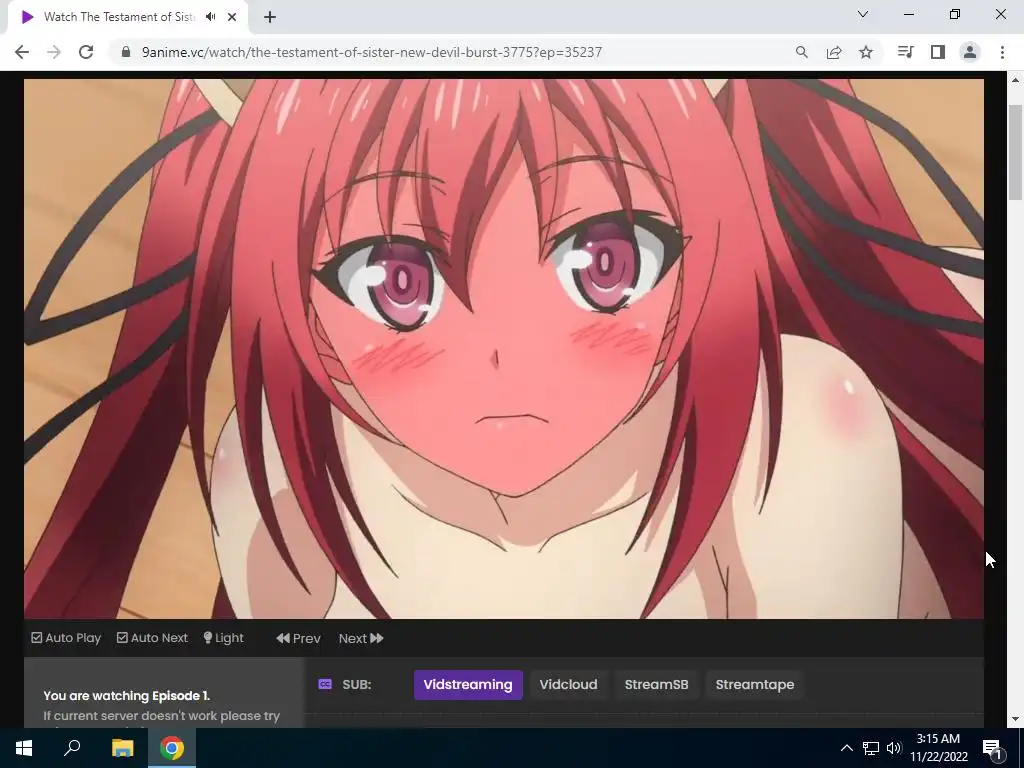The image size is (1024, 768).
Task: Go to the Prev episode
Action: coord(298,639)
